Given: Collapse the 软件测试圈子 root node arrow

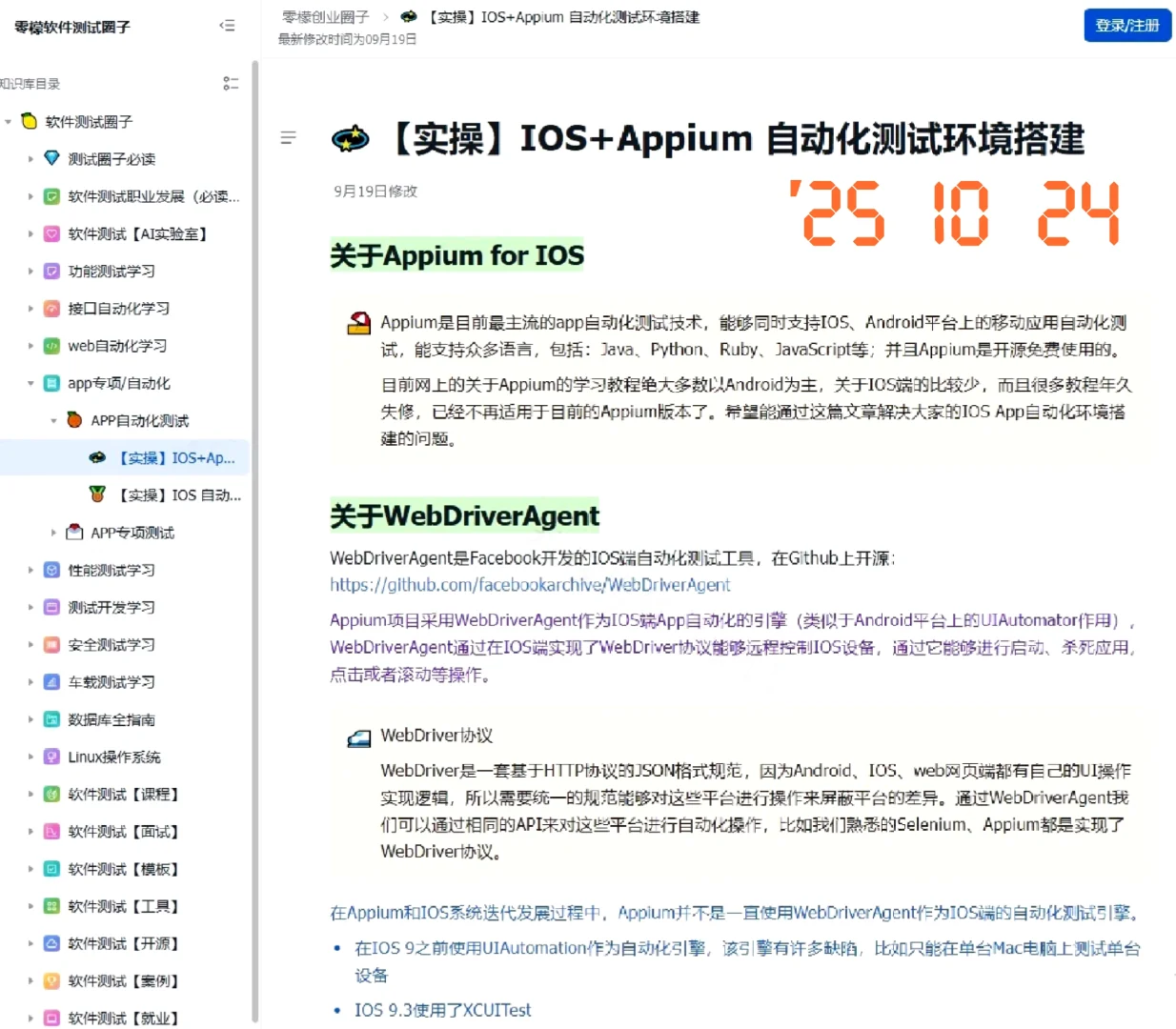Looking at the screenshot, I should pyautogui.click(x=9, y=121).
